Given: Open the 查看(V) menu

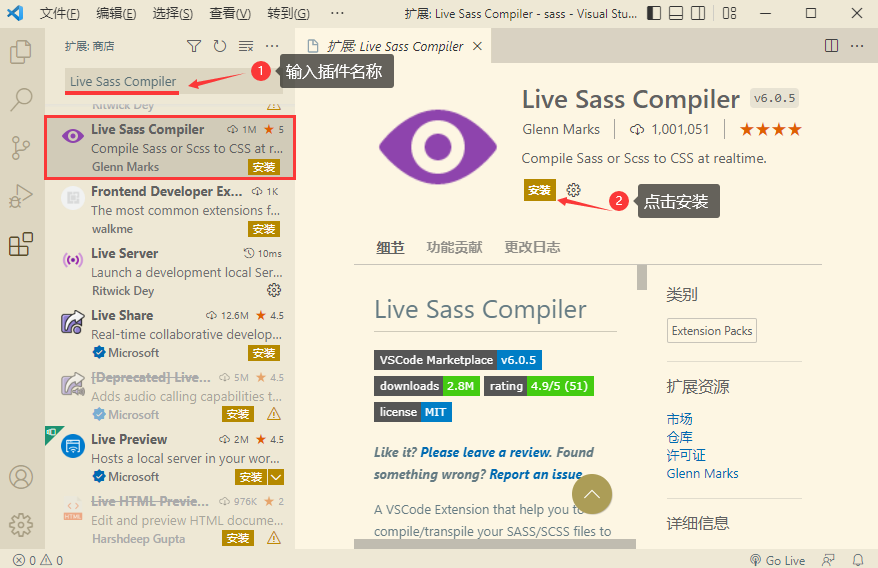Looking at the screenshot, I should pos(230,13).
